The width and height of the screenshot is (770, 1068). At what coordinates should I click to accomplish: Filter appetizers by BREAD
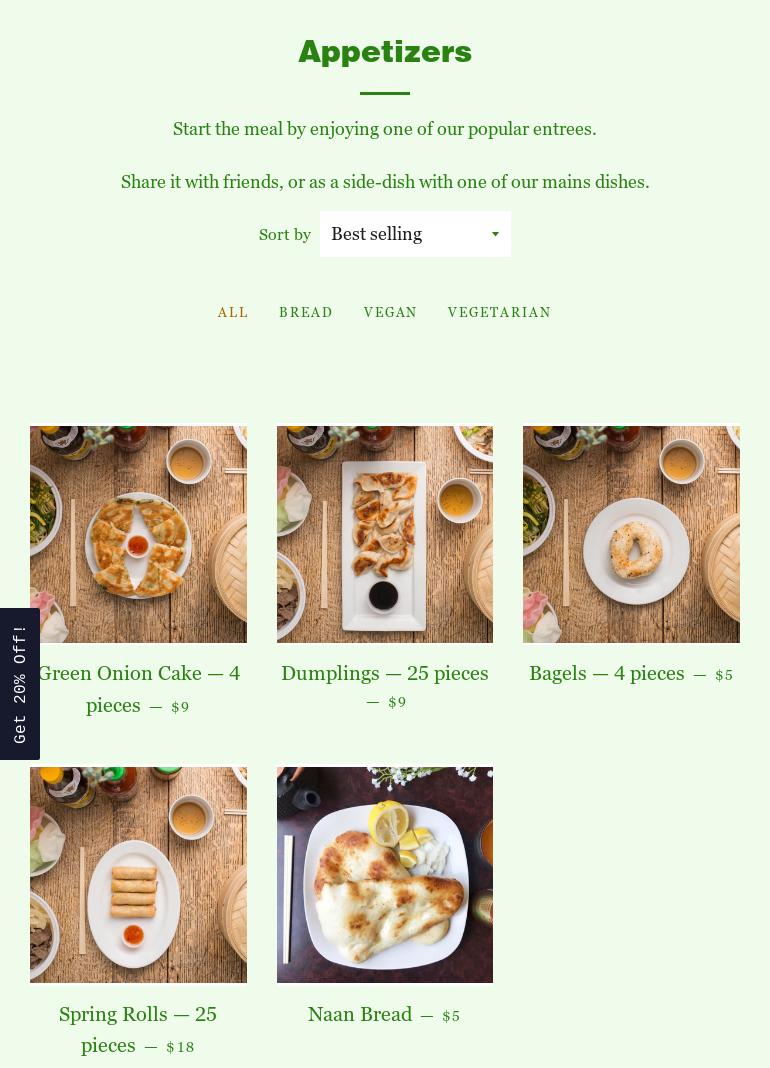306,312
